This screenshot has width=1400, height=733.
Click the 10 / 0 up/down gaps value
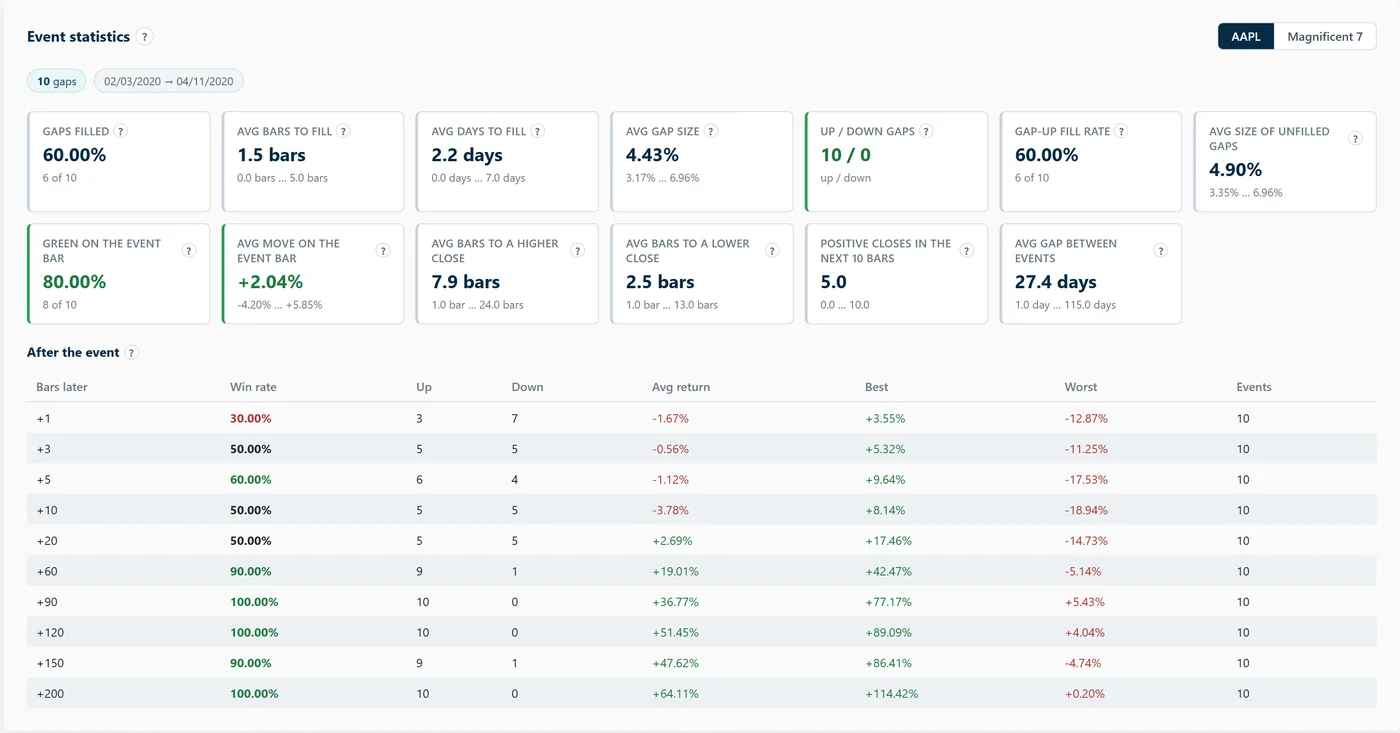coord(846,155)
